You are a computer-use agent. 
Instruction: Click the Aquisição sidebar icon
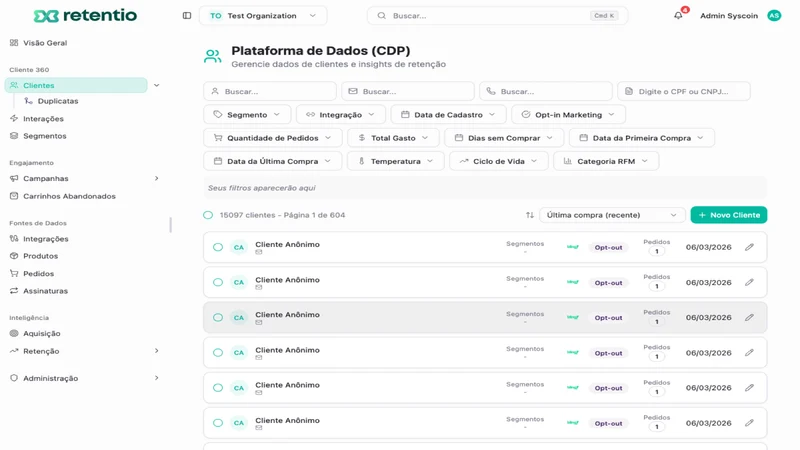coord(14,333)
